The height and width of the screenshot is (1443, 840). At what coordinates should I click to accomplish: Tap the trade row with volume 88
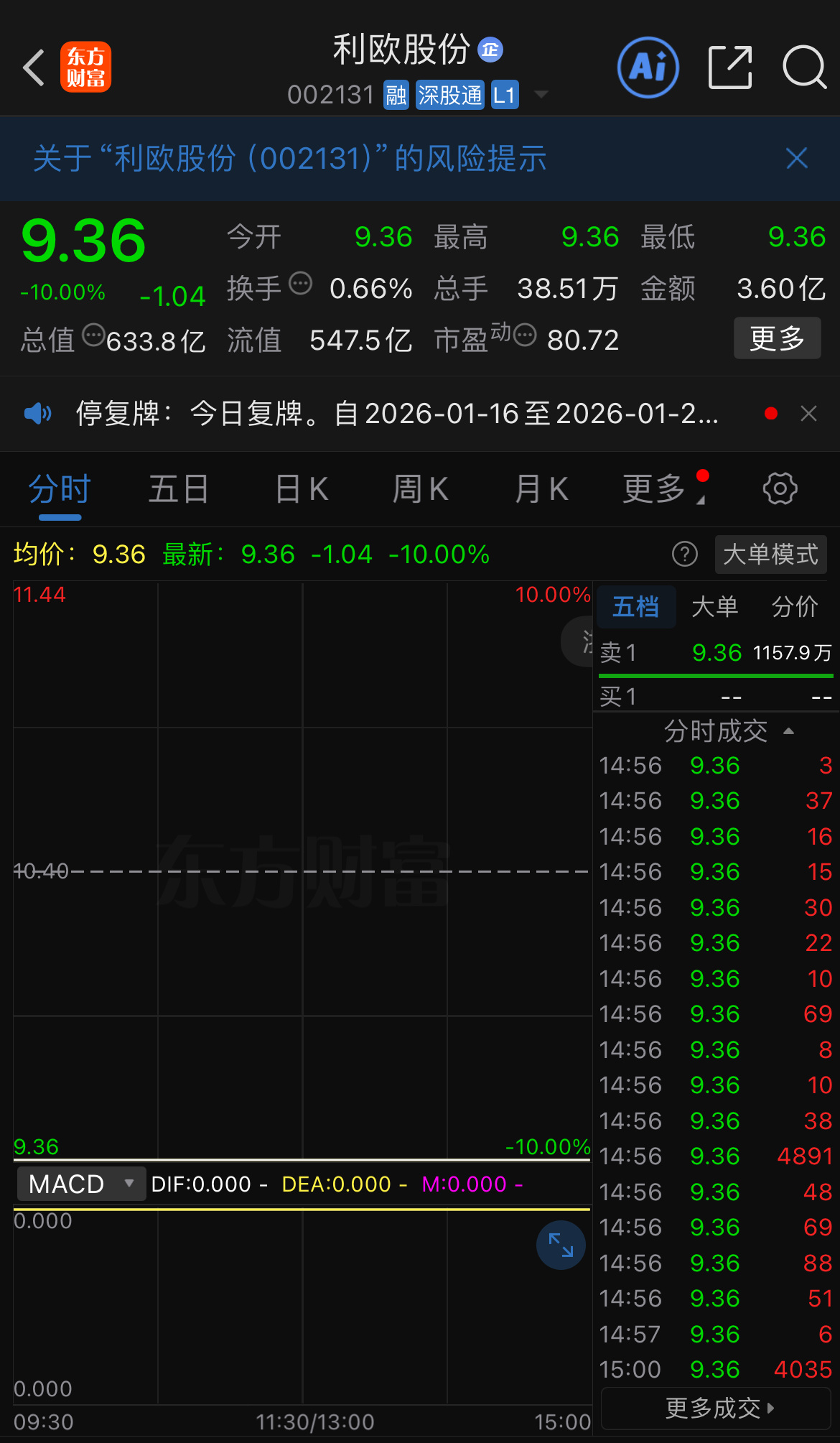tap(716, 1263)
